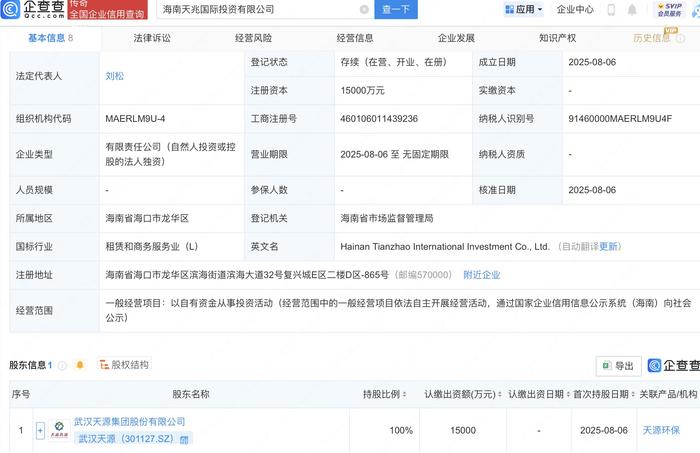Open related product 天源环保
This screenshot has width=700, height=453.
tap(661, 431)
